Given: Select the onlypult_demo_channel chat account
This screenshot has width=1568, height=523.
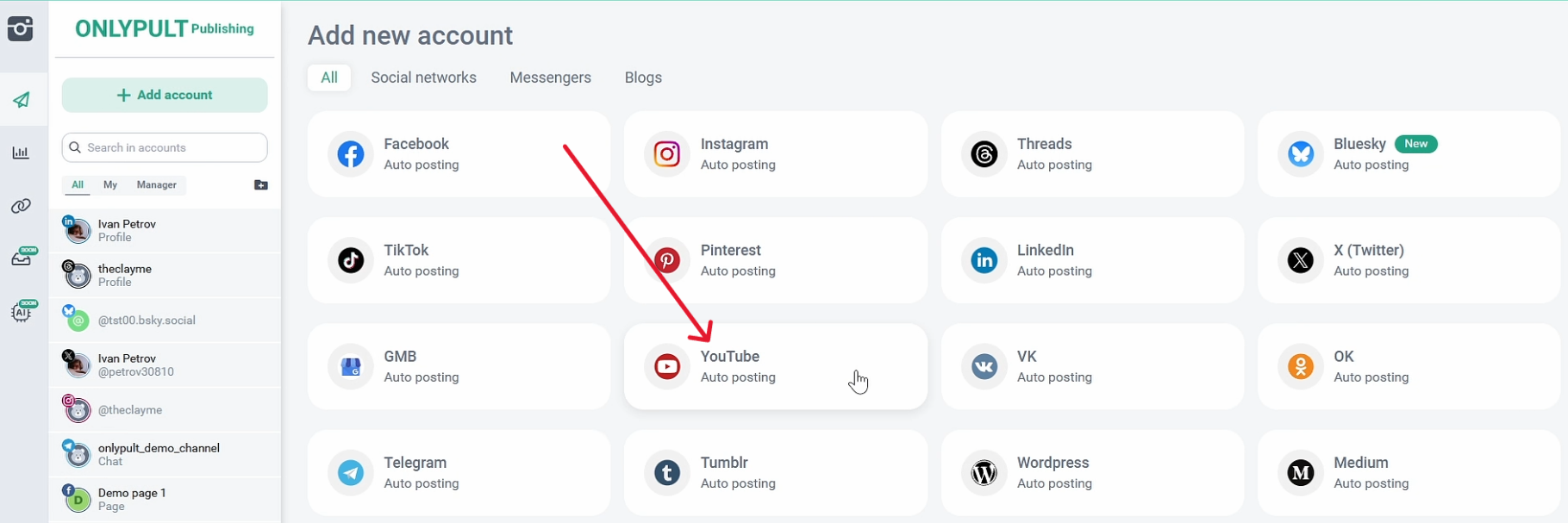Looking at the screenshot, I should click(159, 454).
